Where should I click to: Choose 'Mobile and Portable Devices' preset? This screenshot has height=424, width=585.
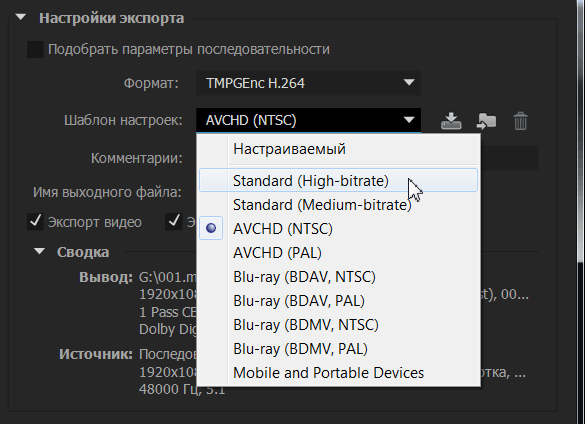338,372
